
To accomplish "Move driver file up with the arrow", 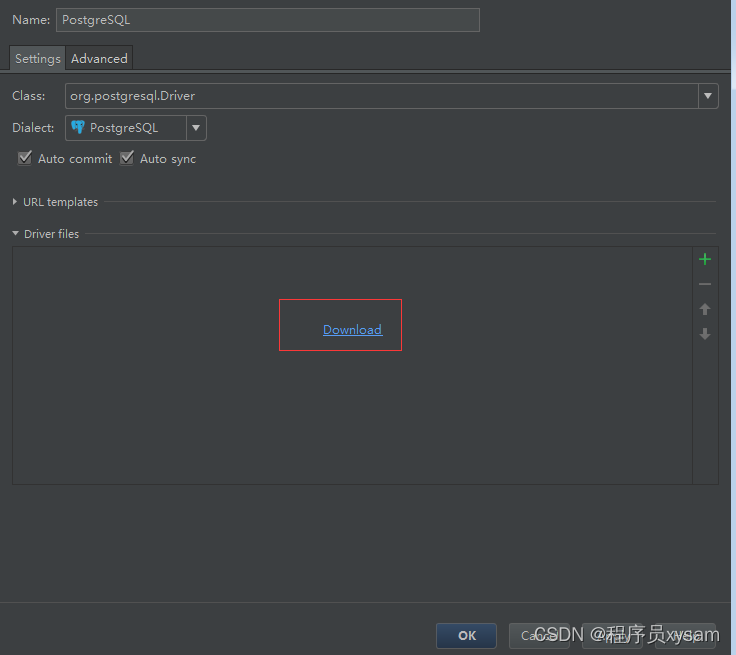I will point(705,309).
